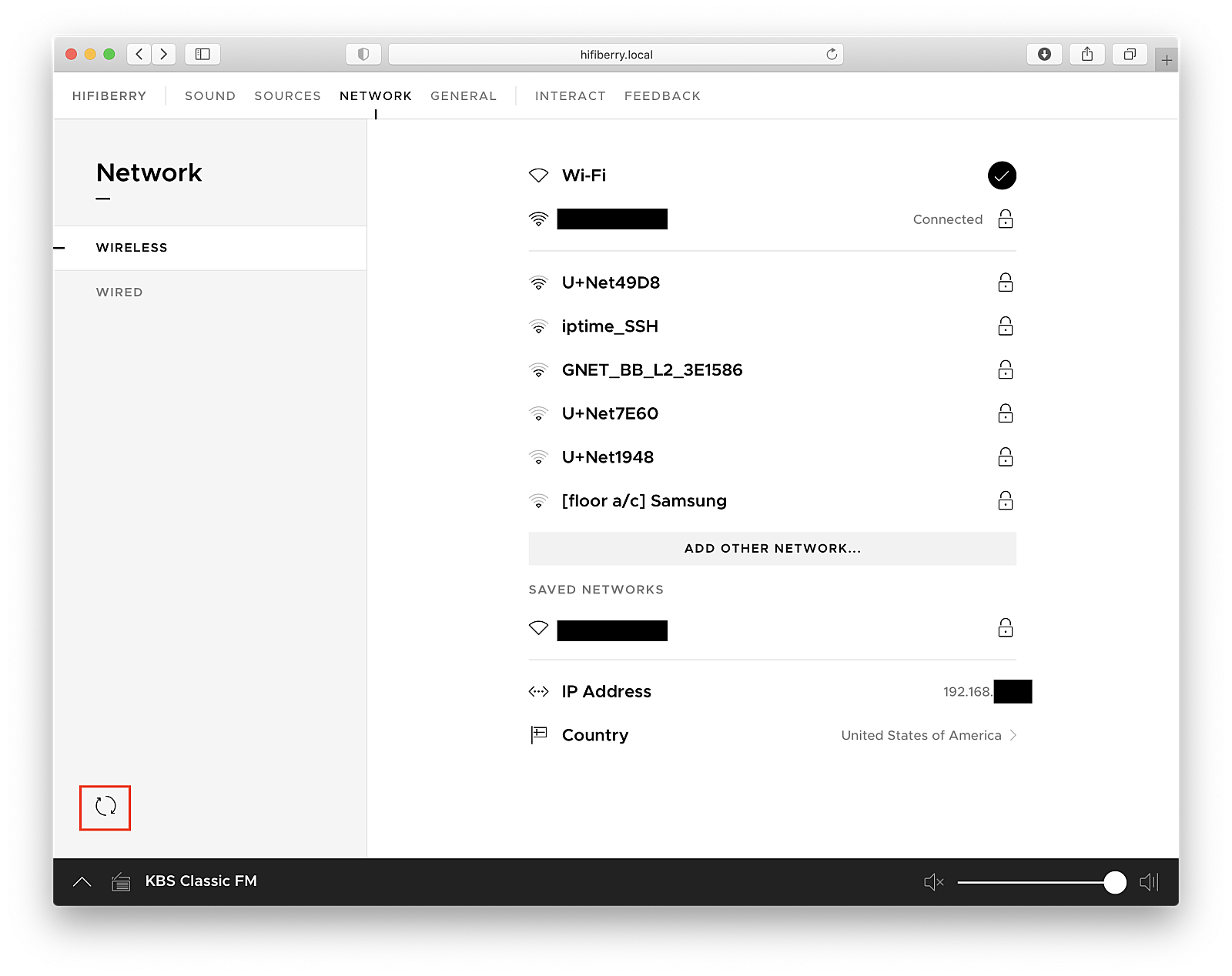This screenshot has width=1232, height=976.
Task: Mute audio via the crossed speaker icon
Action: 933,881
